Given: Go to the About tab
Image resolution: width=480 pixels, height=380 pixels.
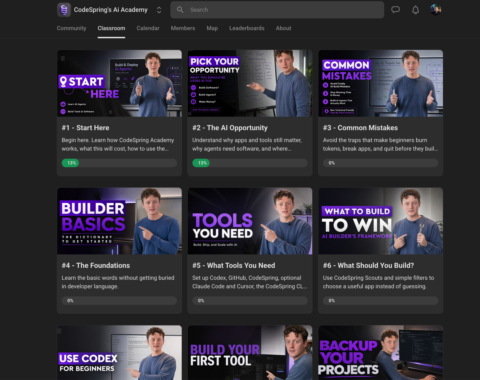Looking at the screenshot, I should pos(283,28).
